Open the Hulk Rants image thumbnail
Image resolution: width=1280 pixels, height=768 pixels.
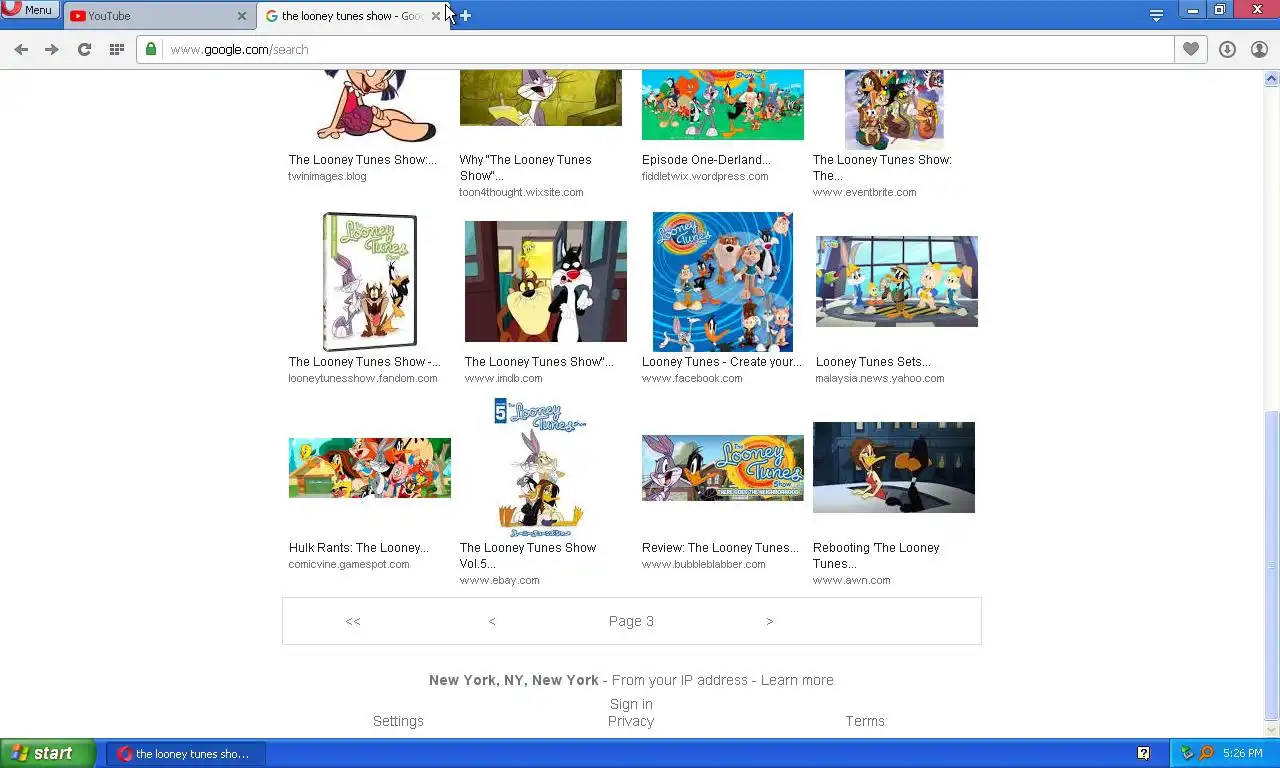[370, 467]
